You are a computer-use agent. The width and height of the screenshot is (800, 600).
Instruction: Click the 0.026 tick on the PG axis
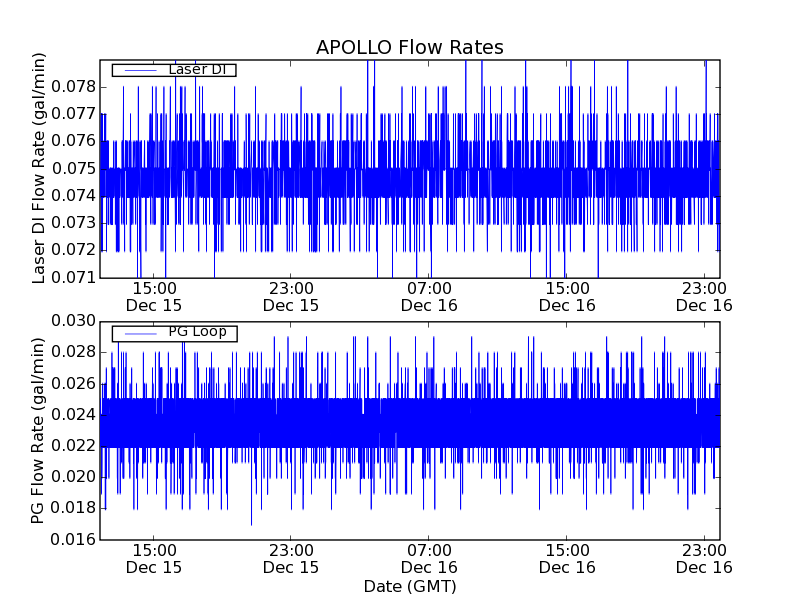coord(73,384)
